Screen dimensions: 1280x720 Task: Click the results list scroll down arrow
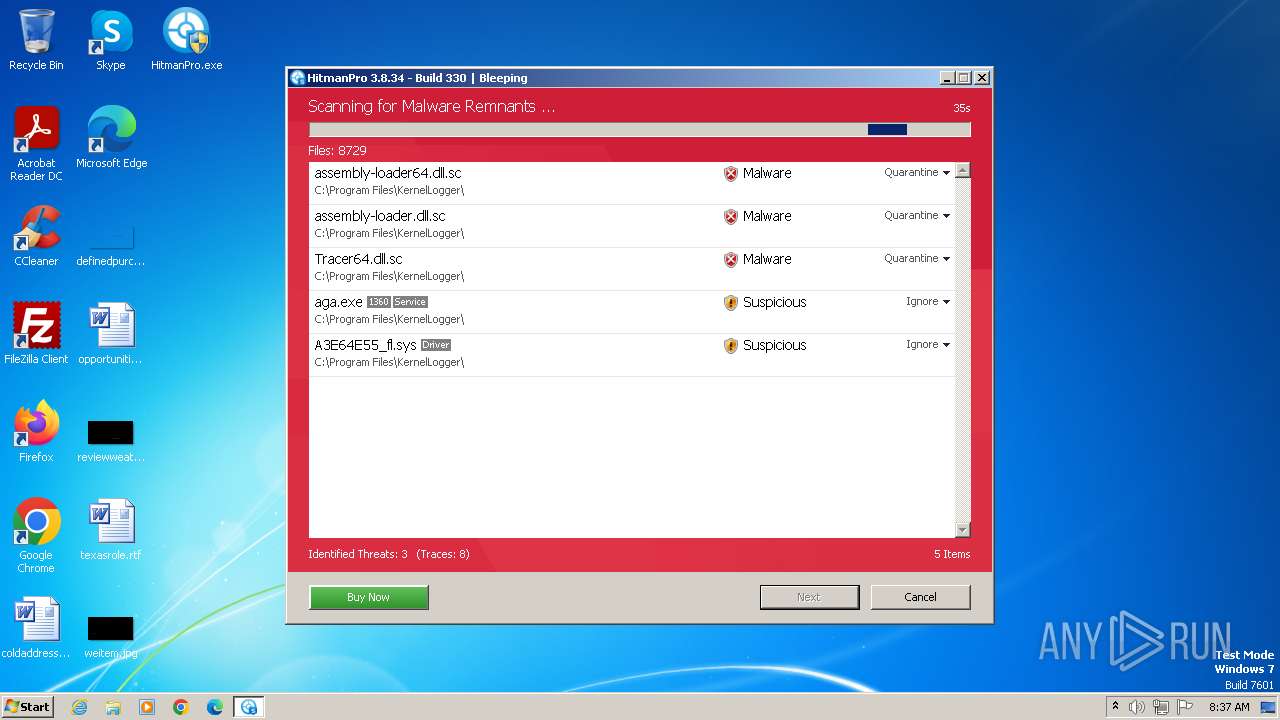pyautogui.click(x=963, y=530)
